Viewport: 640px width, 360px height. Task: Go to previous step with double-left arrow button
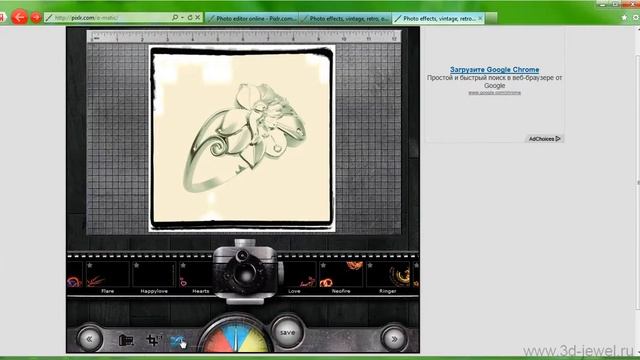89,339
